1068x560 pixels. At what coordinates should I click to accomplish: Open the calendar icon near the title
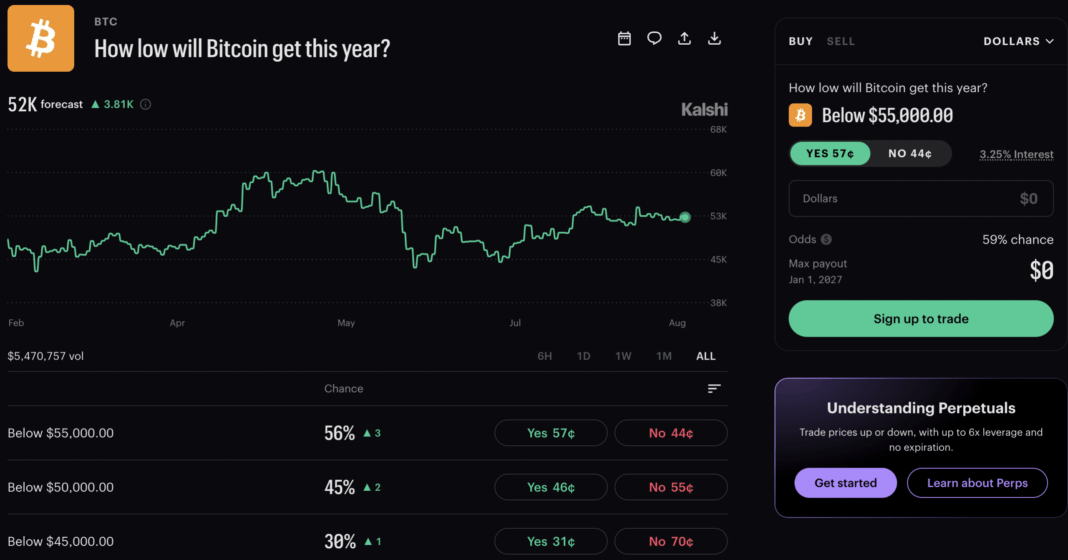624,38
